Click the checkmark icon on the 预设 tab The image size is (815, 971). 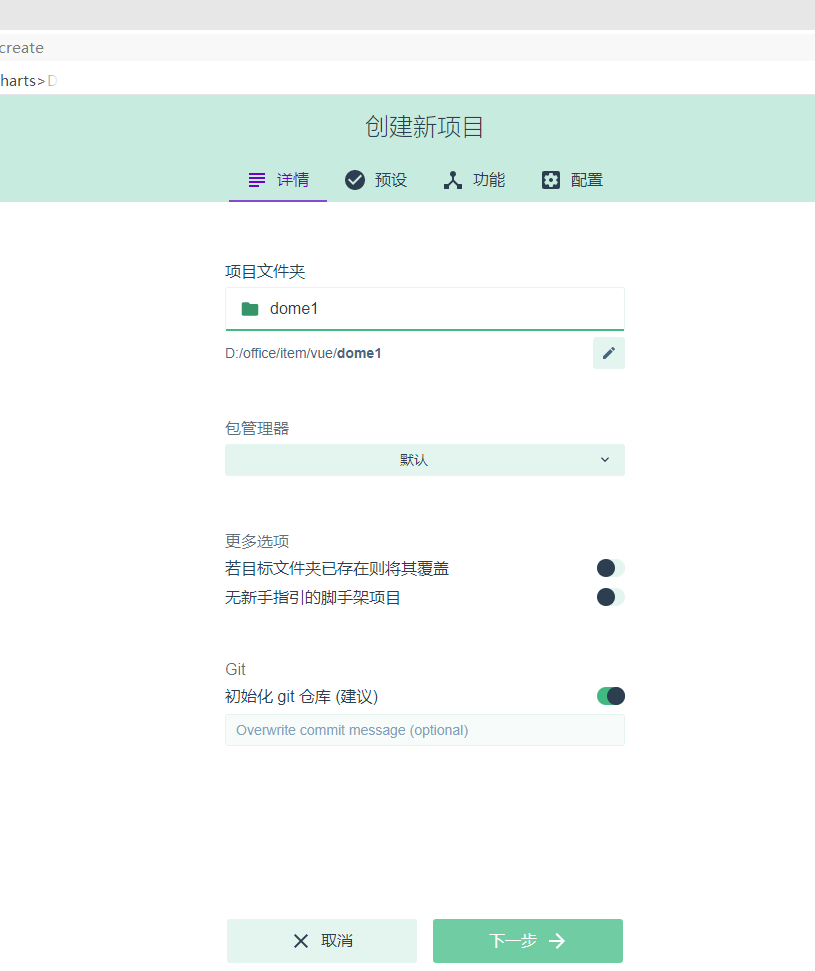click(355, 180)
